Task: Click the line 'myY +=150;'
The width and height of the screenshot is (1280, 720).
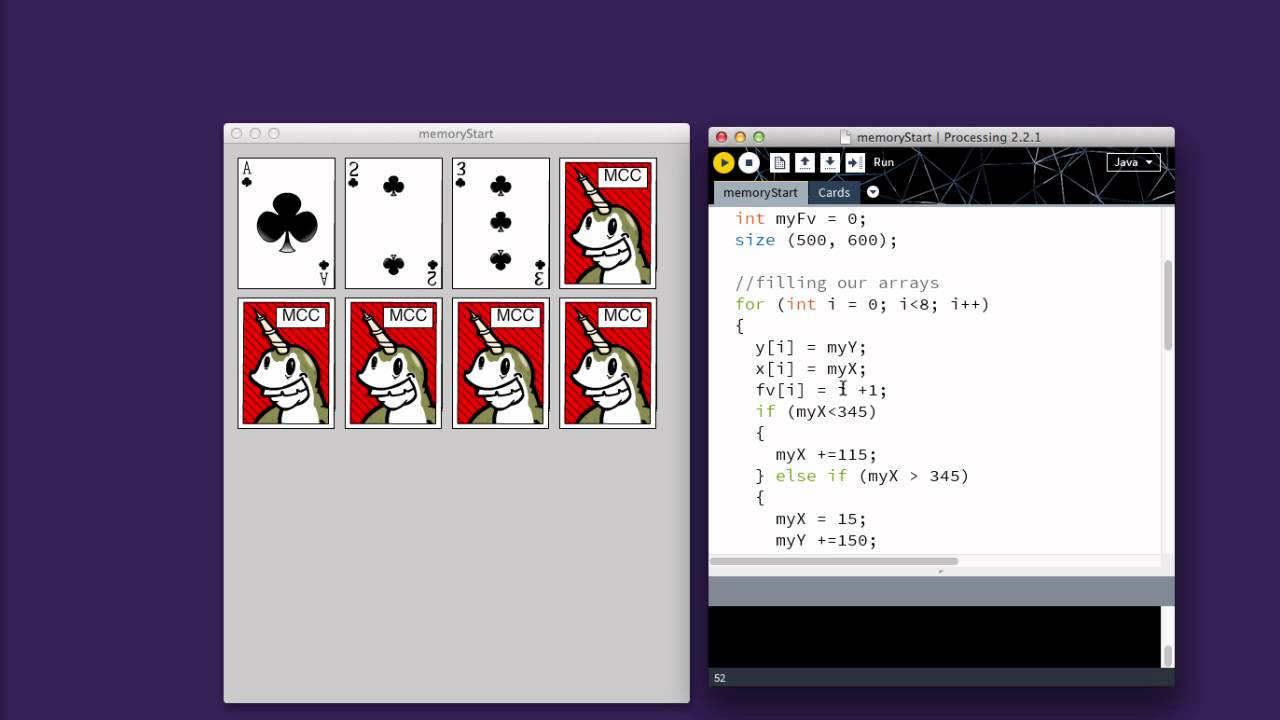Action: tap(826, 540)
